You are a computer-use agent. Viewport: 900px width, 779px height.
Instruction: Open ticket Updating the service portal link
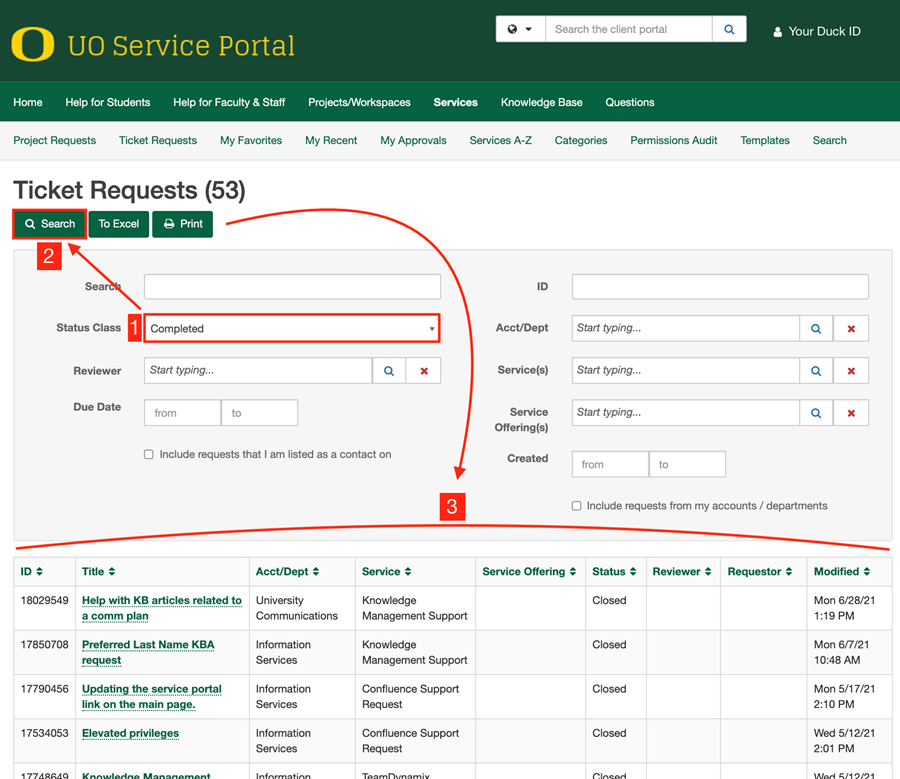pos(152,696)
